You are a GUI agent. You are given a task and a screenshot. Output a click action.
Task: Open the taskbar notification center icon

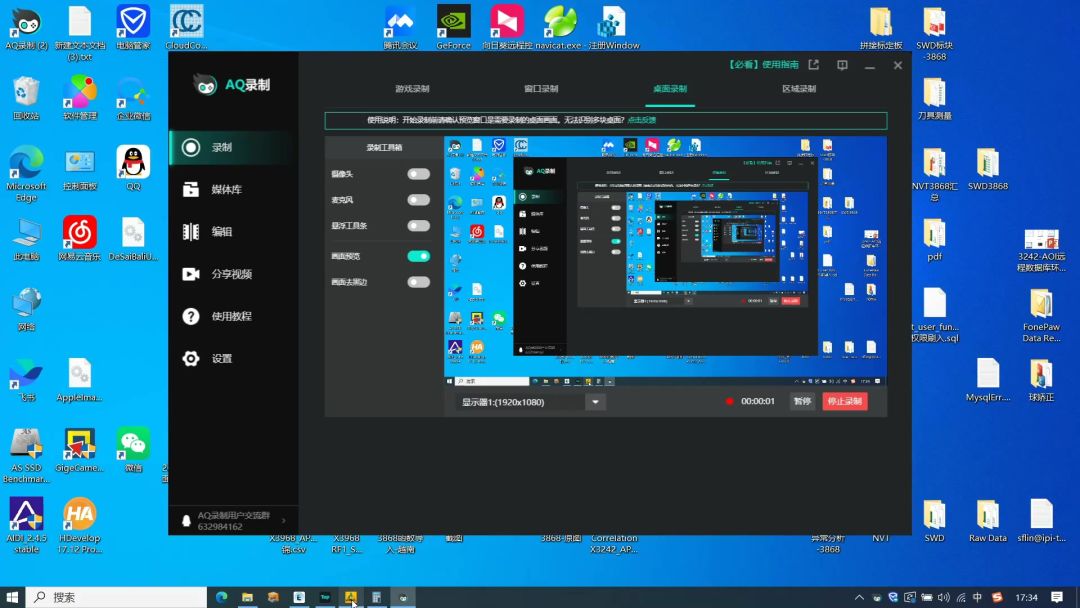click(x=1057, y=597)
